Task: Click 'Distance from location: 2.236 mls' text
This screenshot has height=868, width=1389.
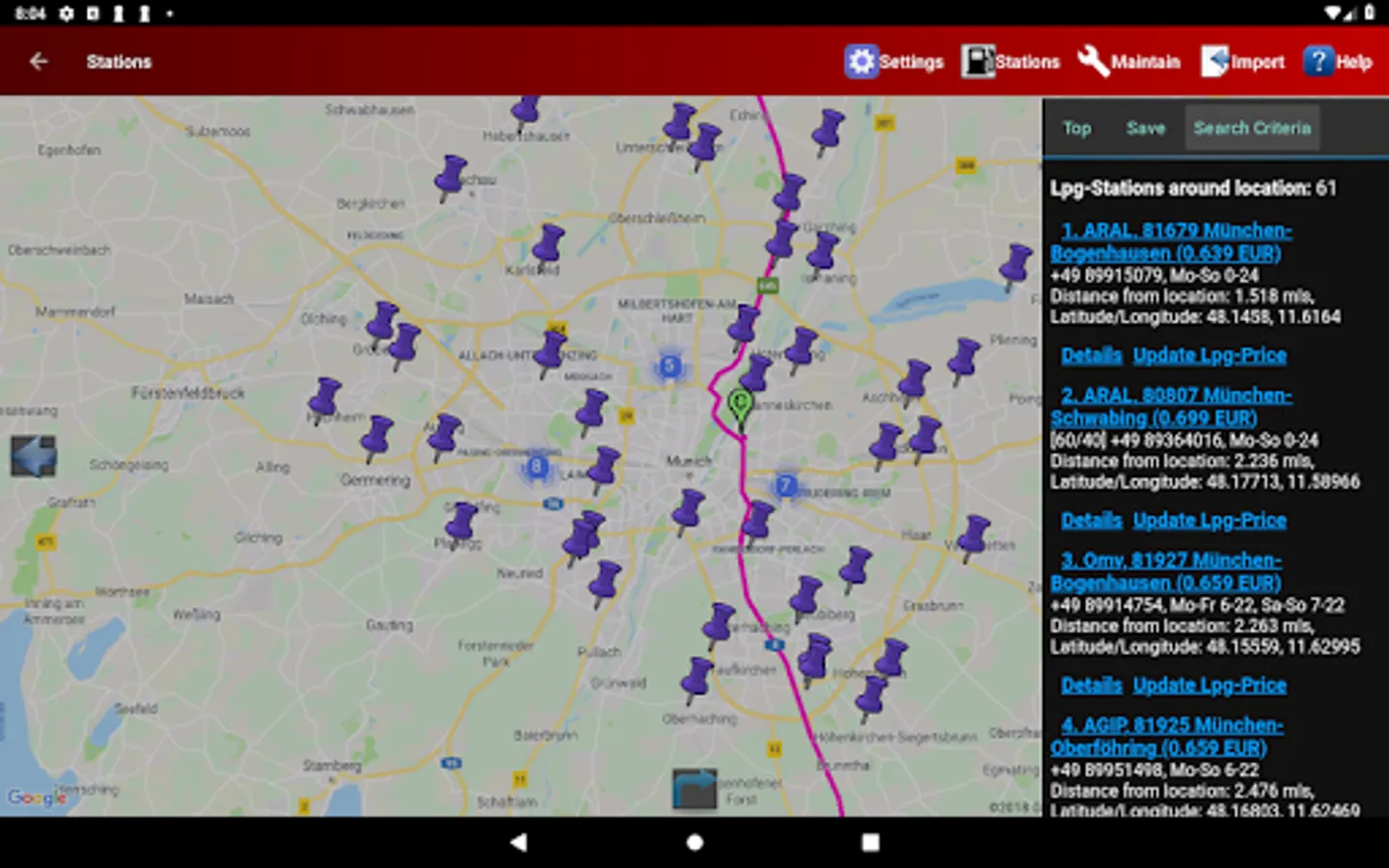Action: click(x=1182, y=461)
